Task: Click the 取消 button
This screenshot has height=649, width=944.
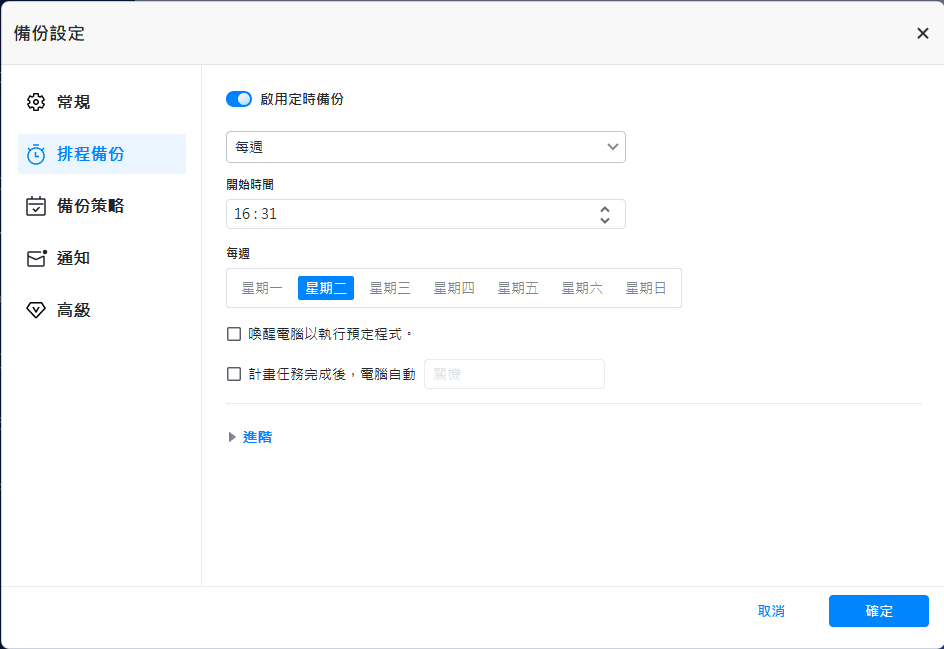Action: (x=771, y=611)
